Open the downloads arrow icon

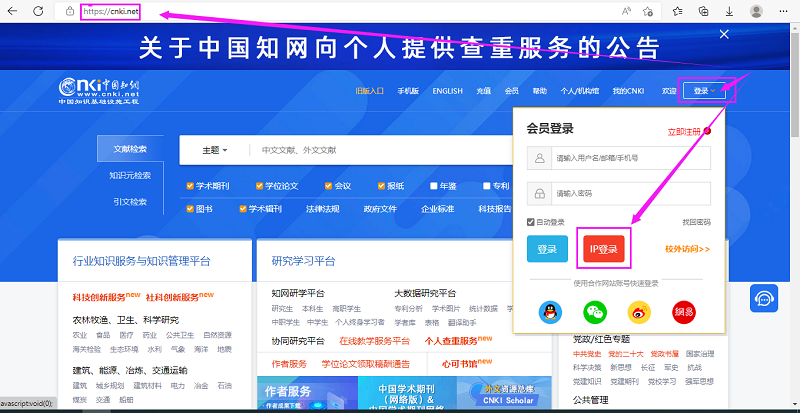click(729, 11)
